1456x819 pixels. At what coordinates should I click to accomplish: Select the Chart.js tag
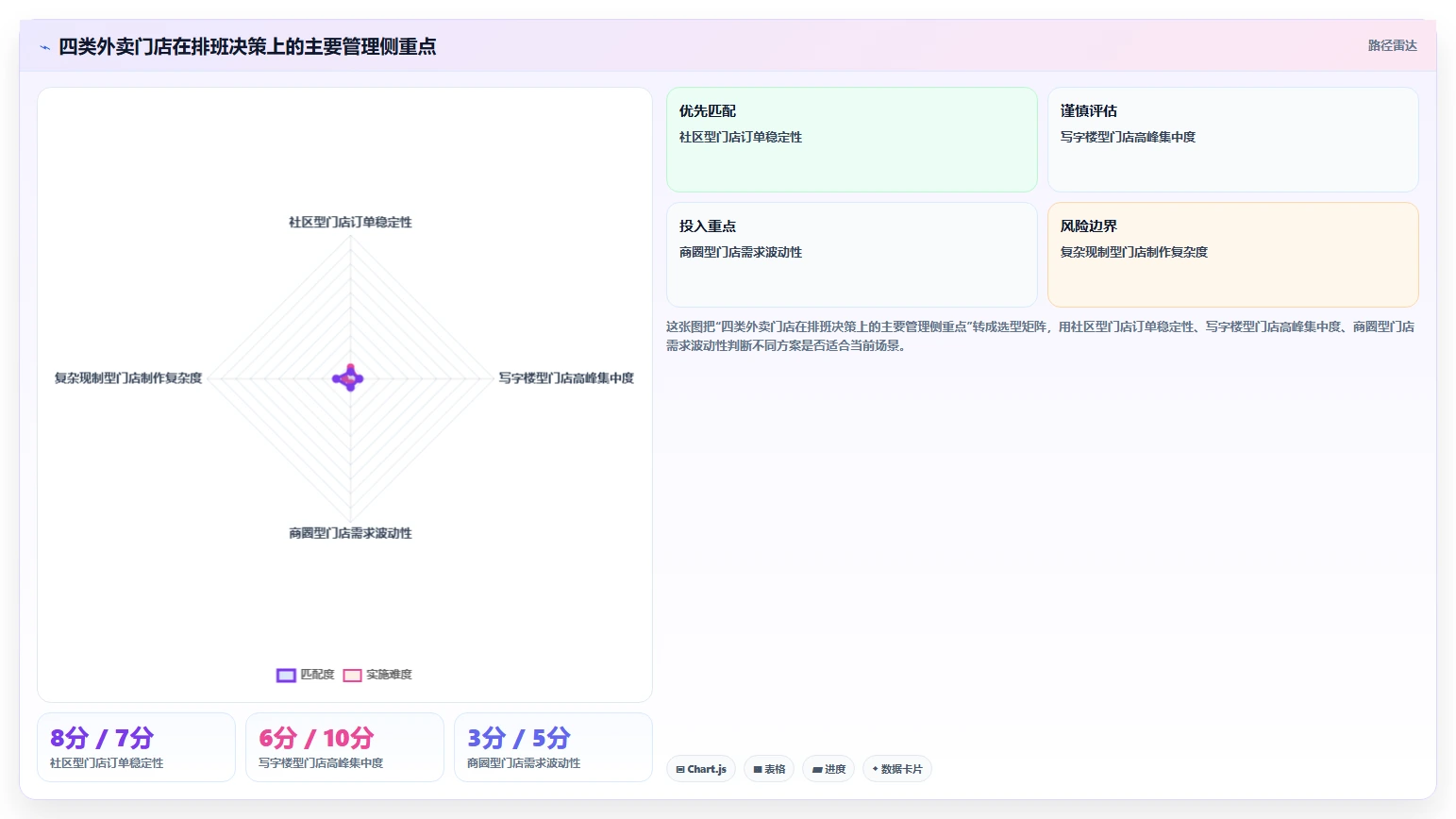[701, 769]
